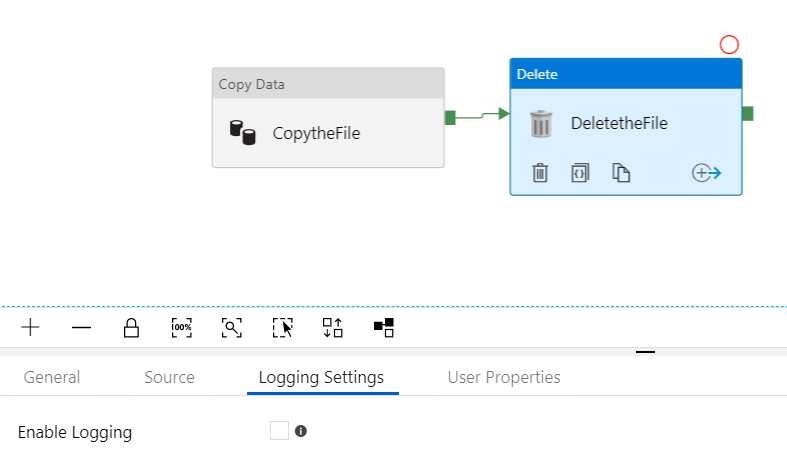The height and width of the screenshot is (458, 787).
Task: Clone the DeletetheFile activity
Action: click(x=621, y=173)
